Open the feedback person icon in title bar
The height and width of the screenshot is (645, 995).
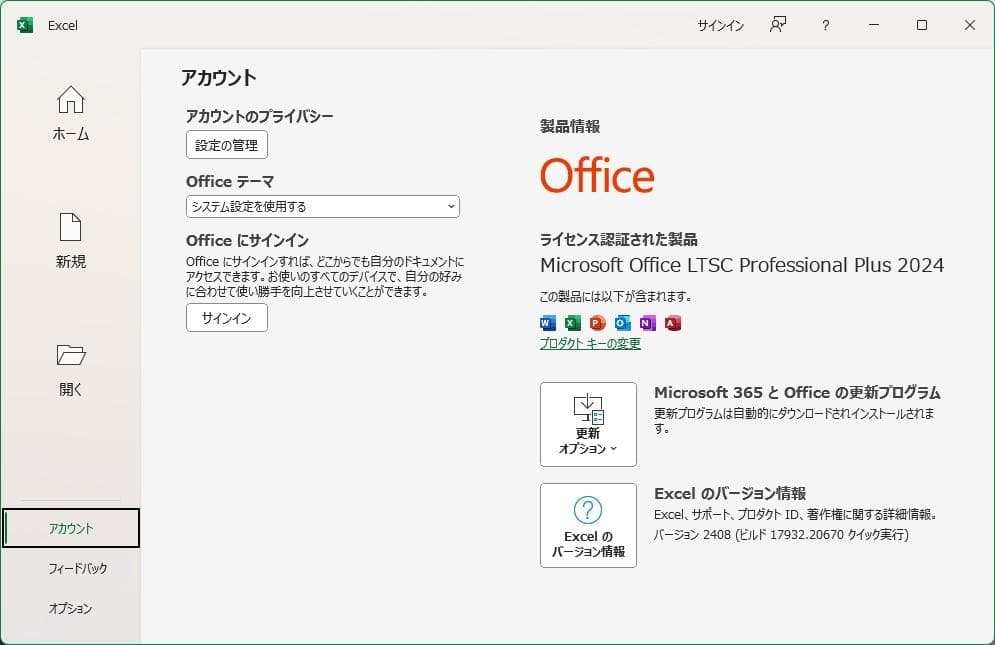click(x=778, y=25)
